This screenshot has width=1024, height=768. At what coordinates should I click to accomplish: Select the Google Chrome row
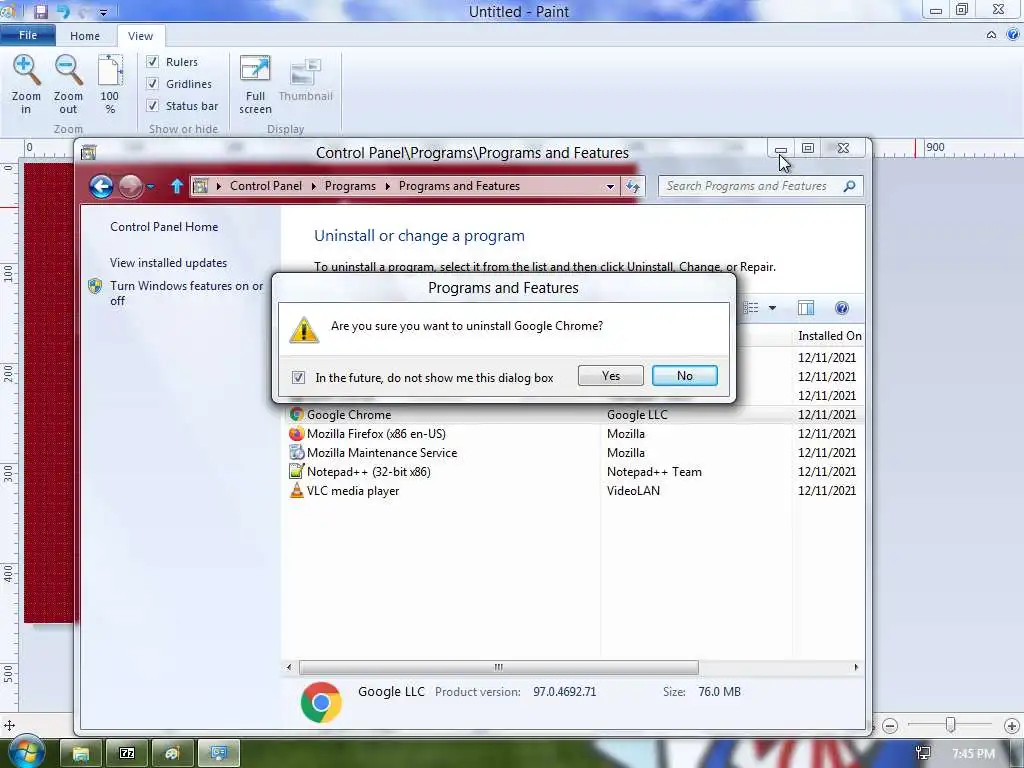[x=575, y=415]
